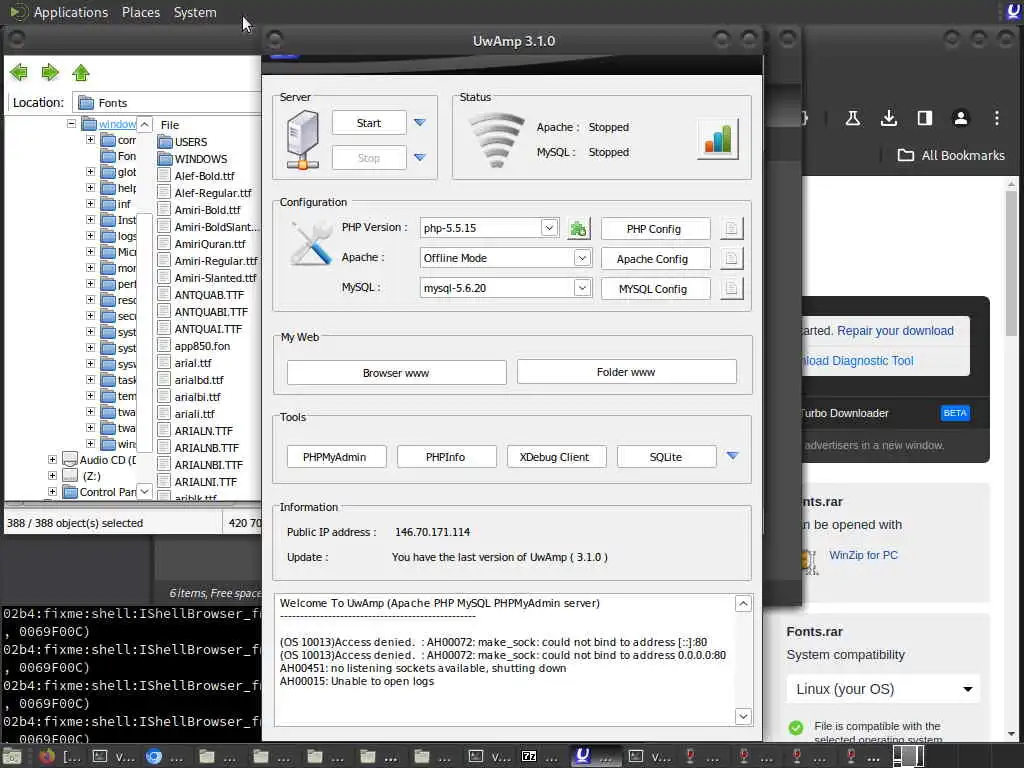Open browser downloads icon
This screenshot has width=1024, height=768.
click(888, 118)
